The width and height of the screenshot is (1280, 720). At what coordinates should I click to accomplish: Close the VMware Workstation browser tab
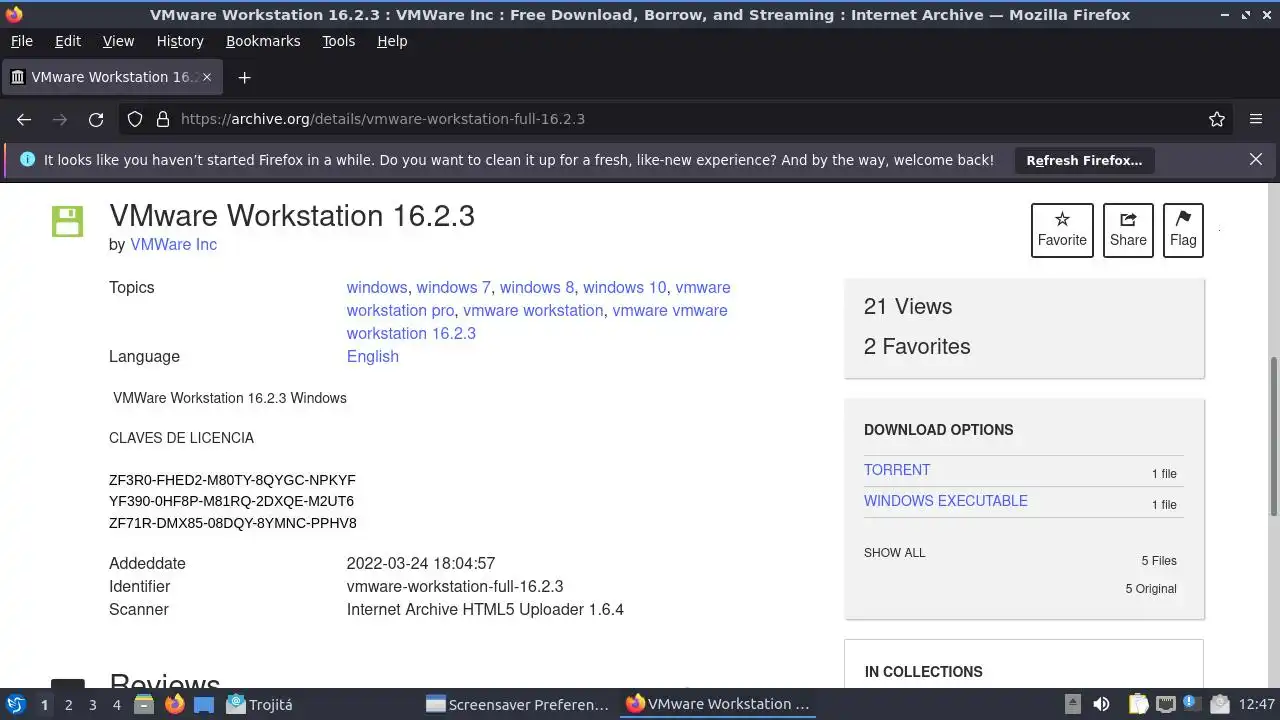tap(207, 77)
